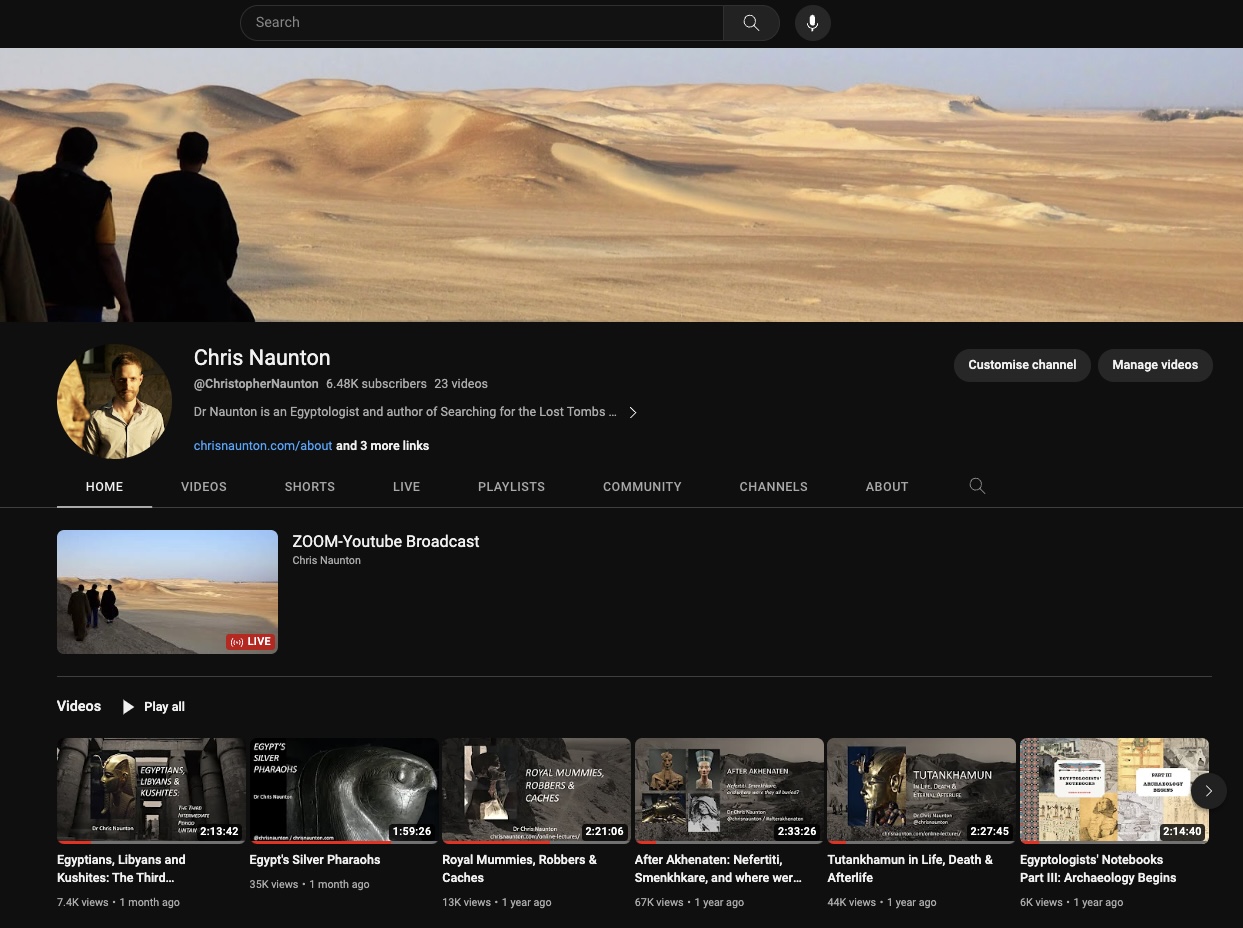Click the red LIVE badge

[250, 642]
